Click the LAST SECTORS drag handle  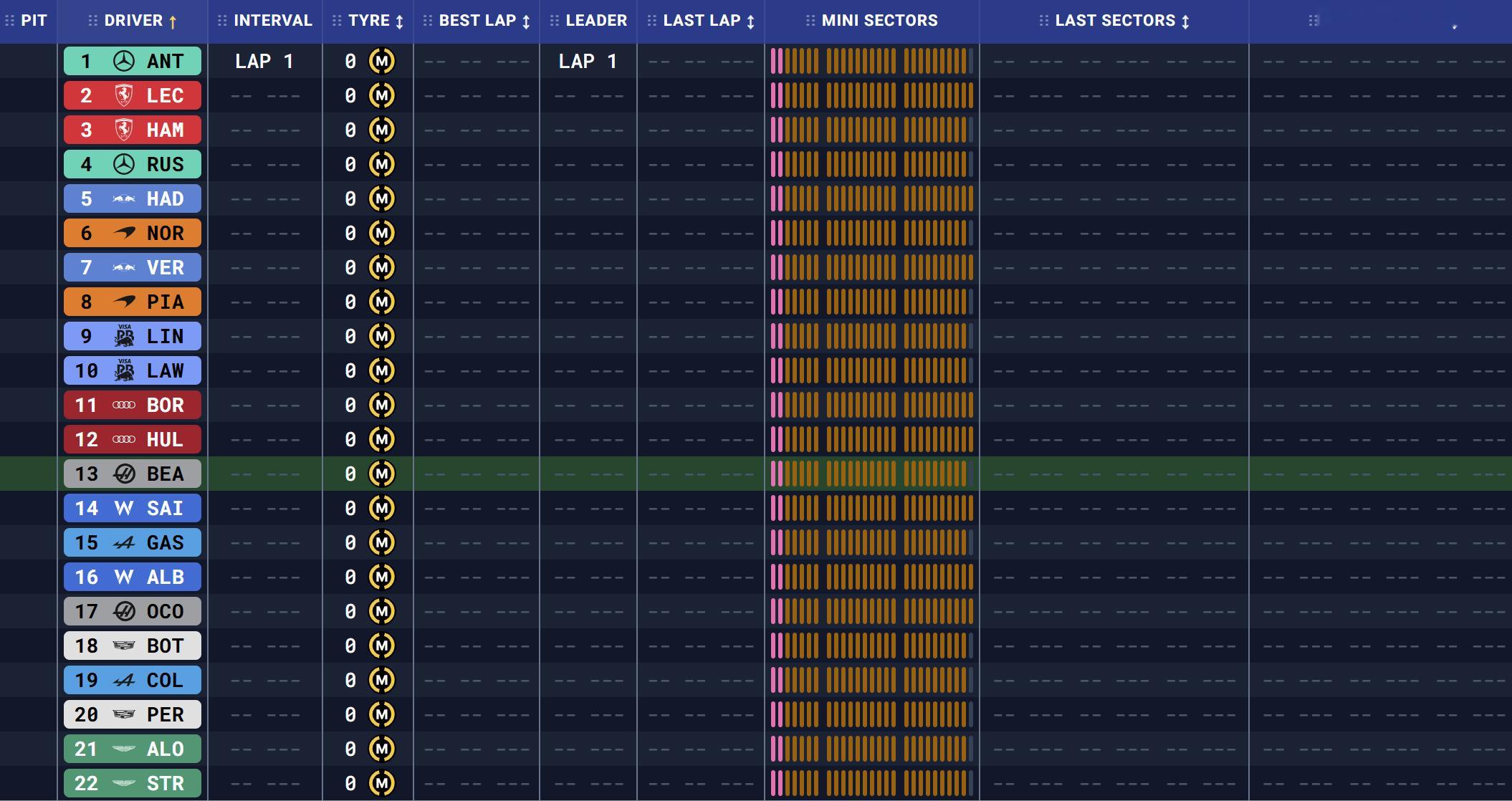(1044, 21)
